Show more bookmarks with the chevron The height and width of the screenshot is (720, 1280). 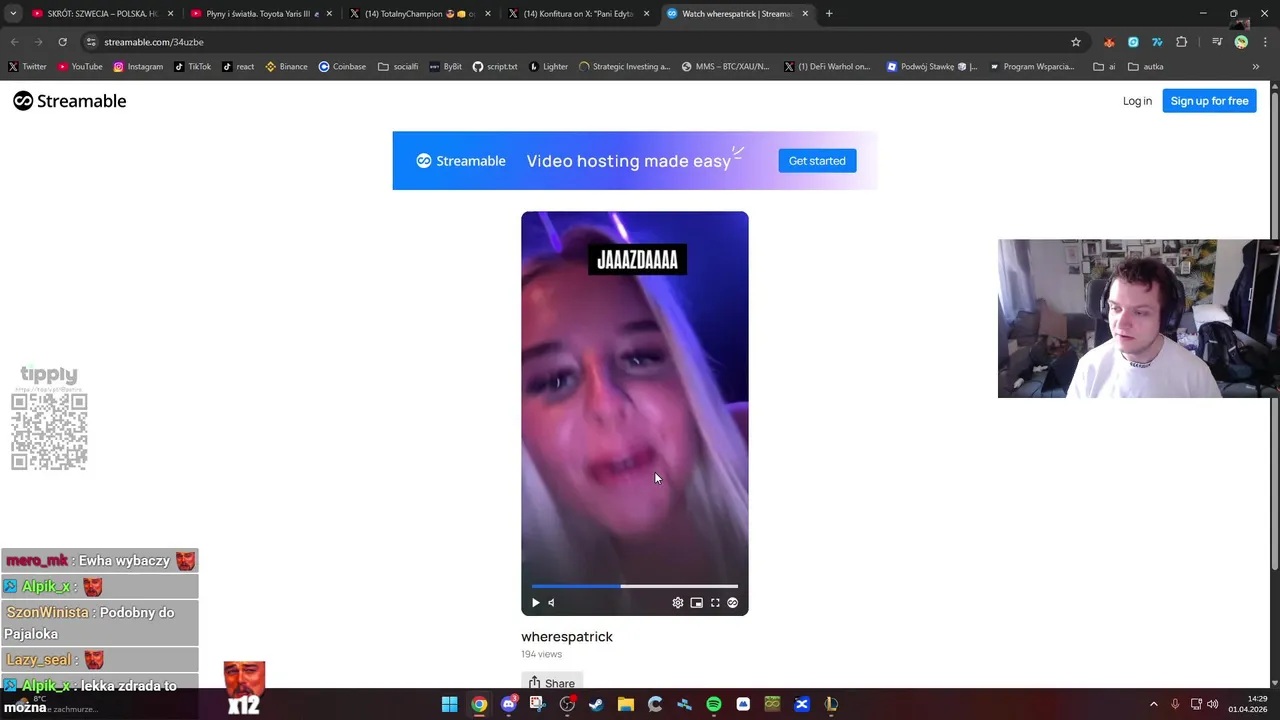tap(1256, 67)
